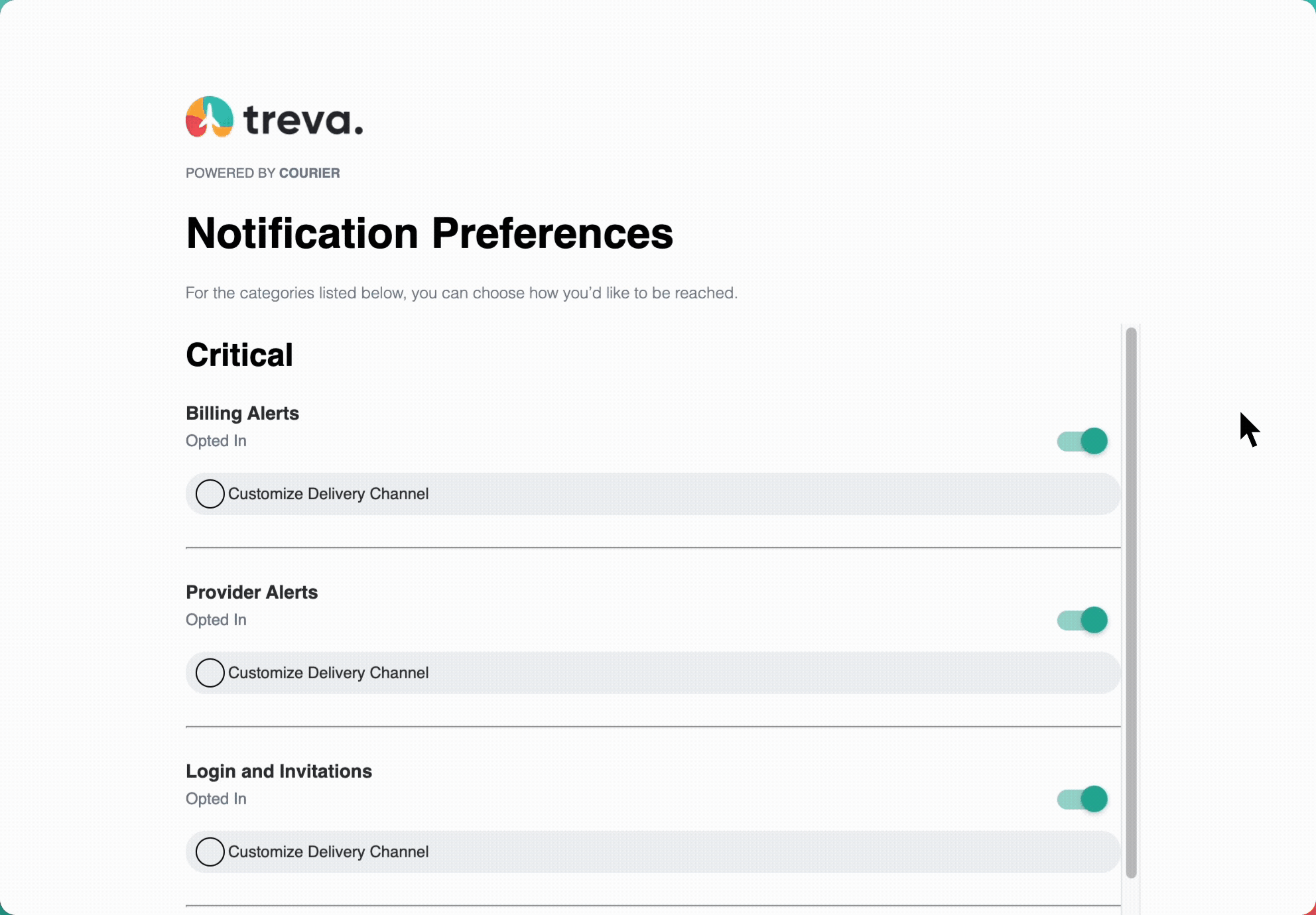Click Opted In text below Billing Alerts

[216, 440]
